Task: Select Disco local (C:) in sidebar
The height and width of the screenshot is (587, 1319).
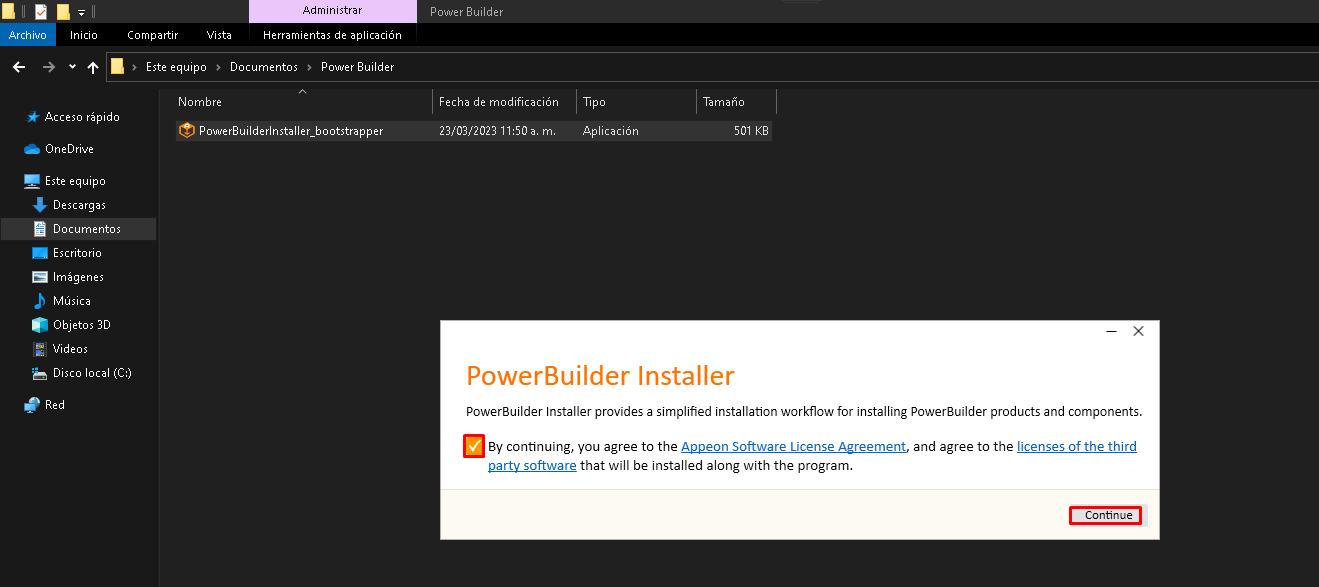Action: [x=91, y=373]
